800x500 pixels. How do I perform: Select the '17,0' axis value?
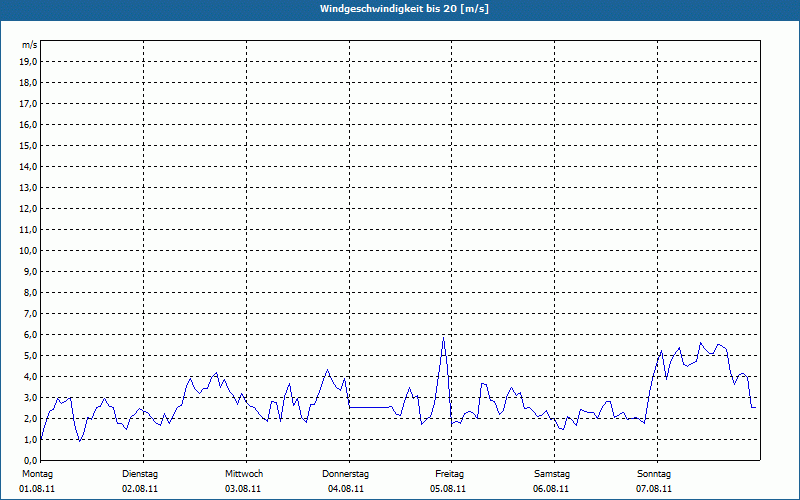pyautogui.click(x=28, y=104)
